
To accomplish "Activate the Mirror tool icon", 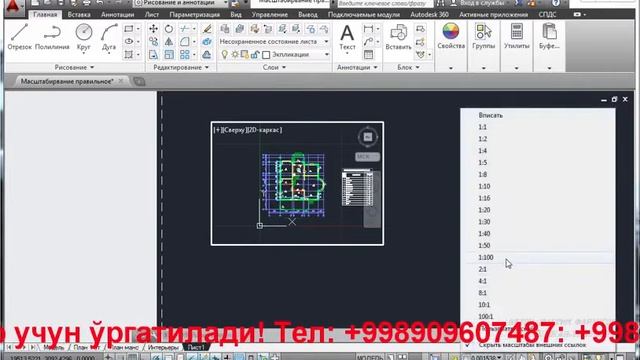I will coord(169,42).
